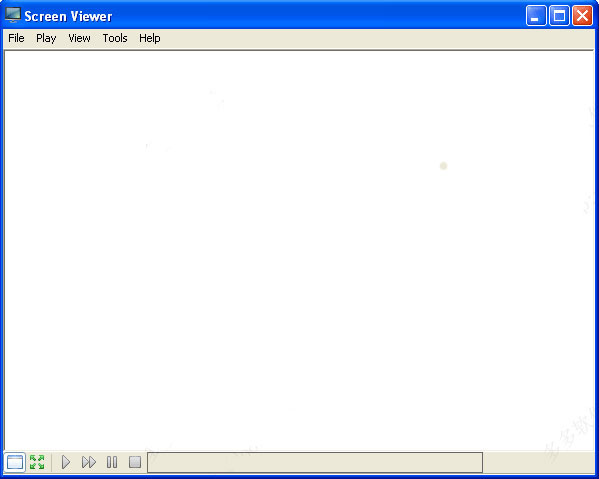Click inside the playback progress bar
599x479 pixels.
click(x=315, y=463)
